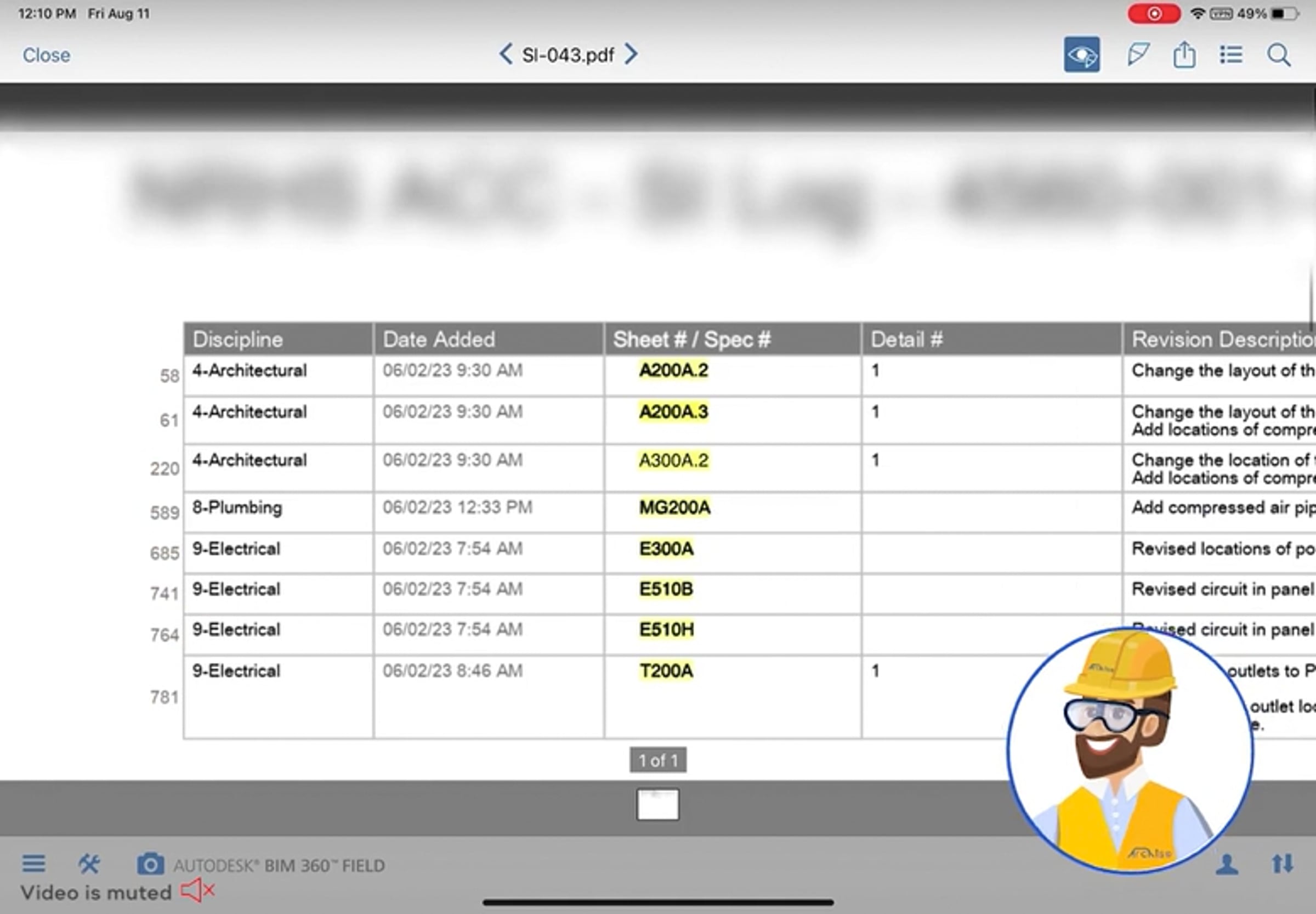Tap highlighted sheet E510B
The height and width of the screenshot is (914, 1316).
[x=666, y=589]
